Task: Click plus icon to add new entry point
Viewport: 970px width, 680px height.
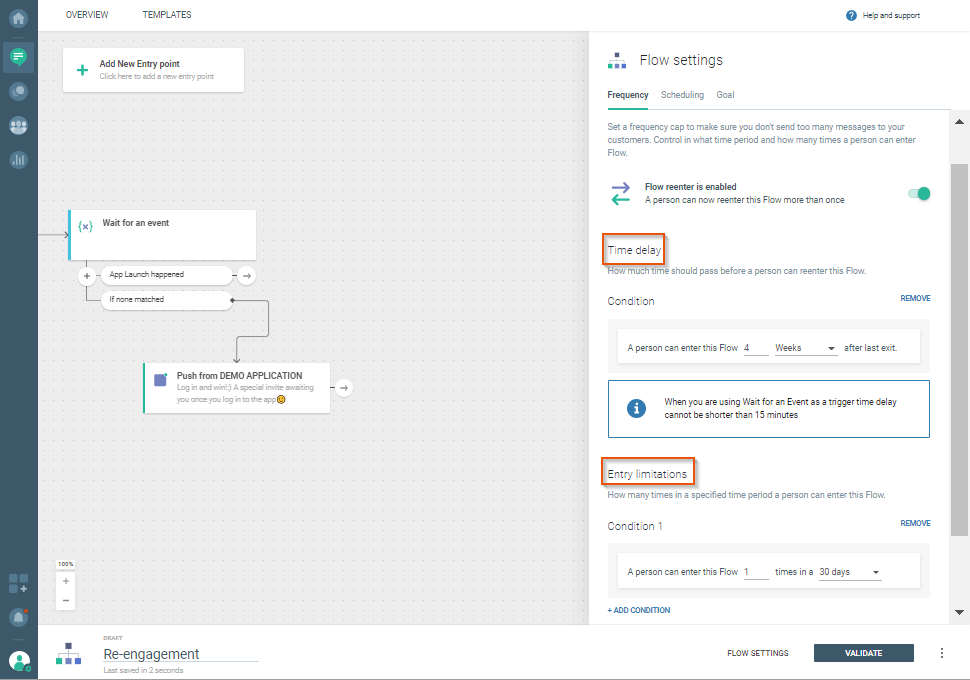Action: [83, 70]
